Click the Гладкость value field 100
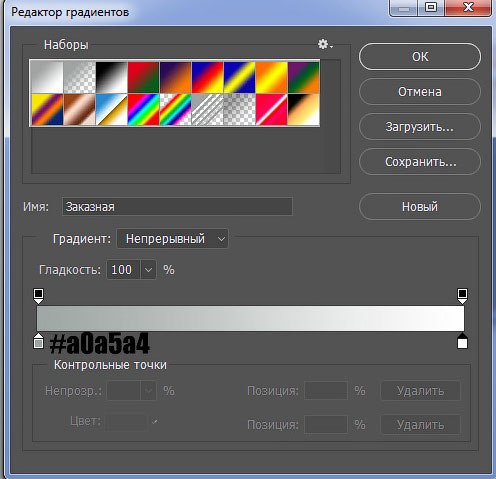 point(123,270)
